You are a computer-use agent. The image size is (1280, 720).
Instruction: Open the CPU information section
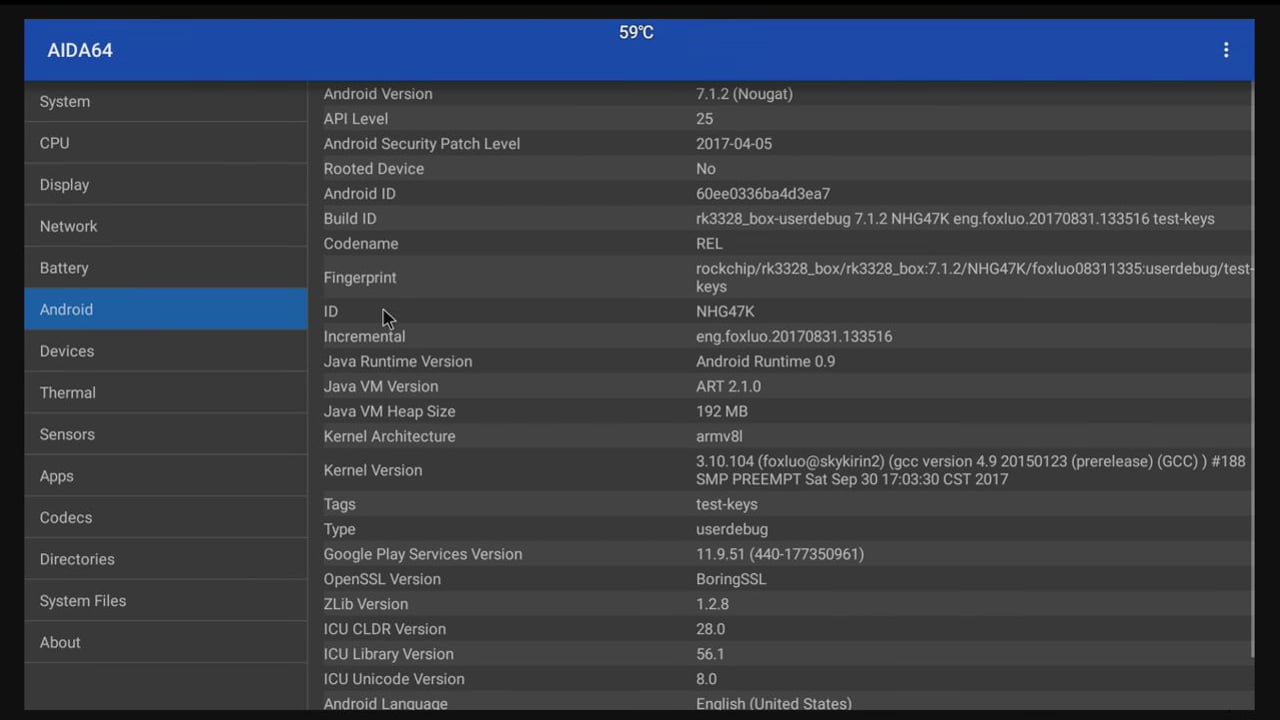tap(54, 143)
